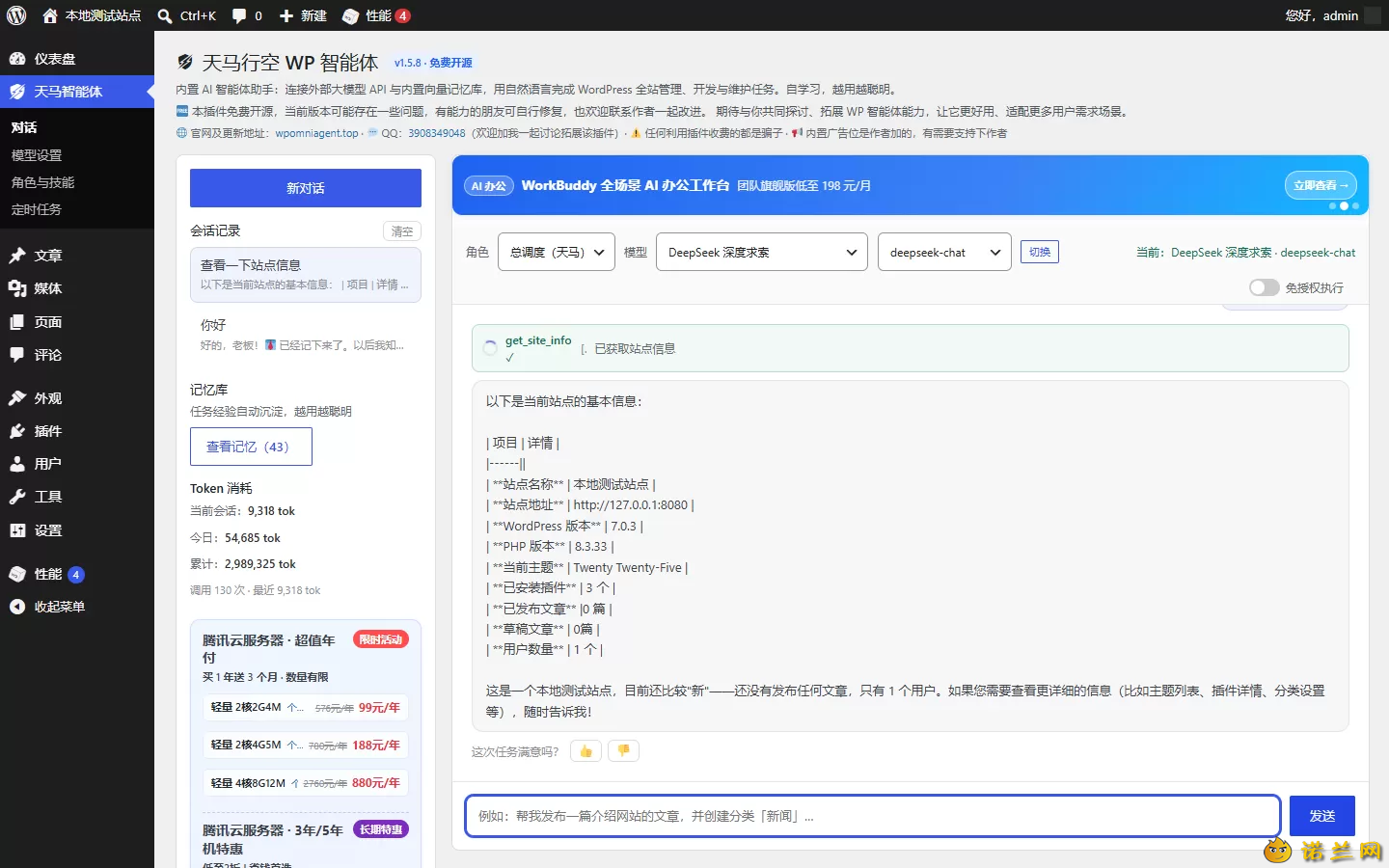Click the 发送 send button

point(1322,816)
